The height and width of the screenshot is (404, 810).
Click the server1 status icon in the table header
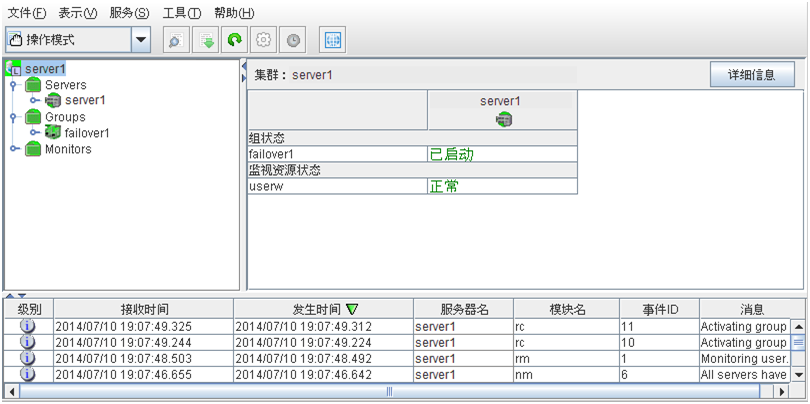click(503, 119)
